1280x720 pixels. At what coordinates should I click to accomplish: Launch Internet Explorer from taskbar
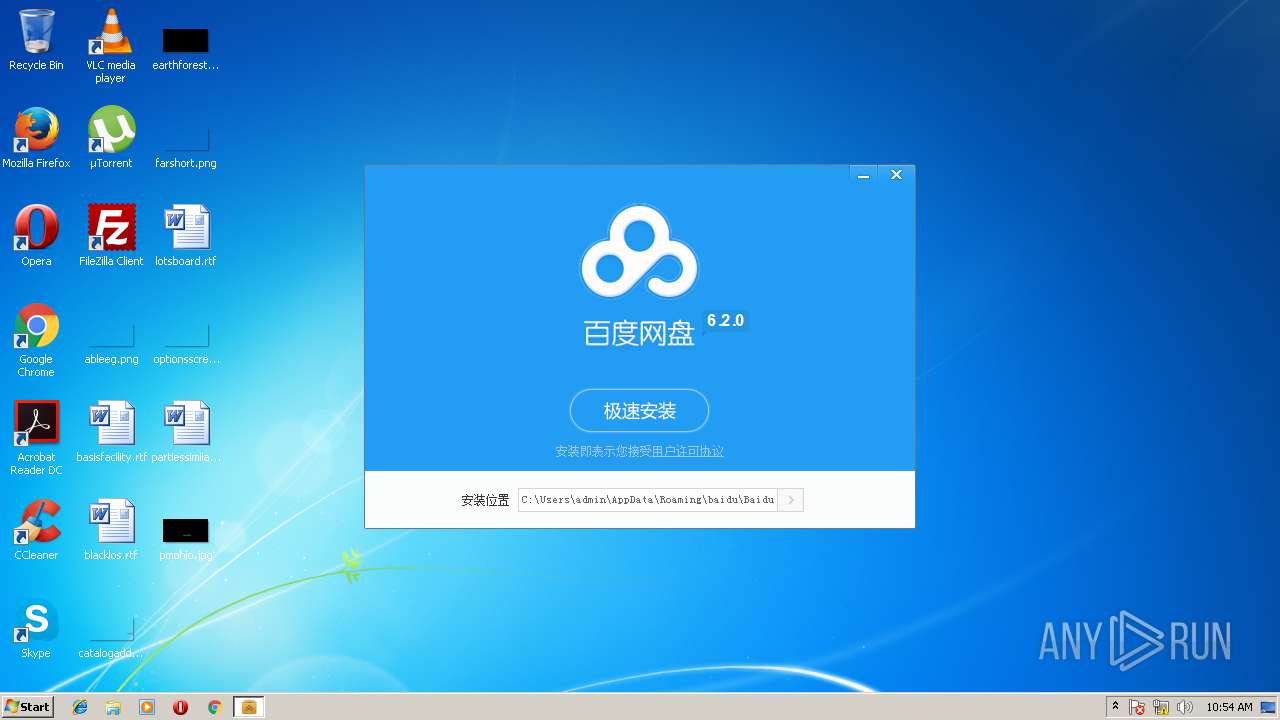(80, 707)
